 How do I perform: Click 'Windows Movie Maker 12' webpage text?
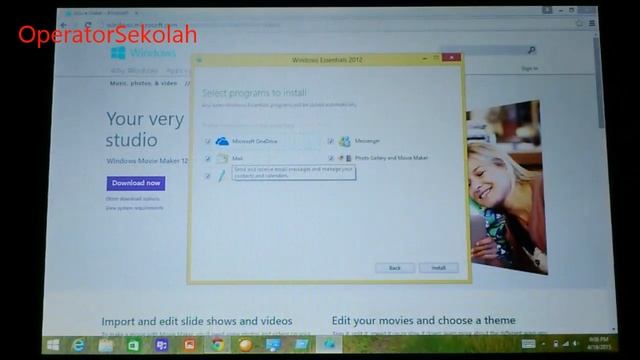click(147, 161)
